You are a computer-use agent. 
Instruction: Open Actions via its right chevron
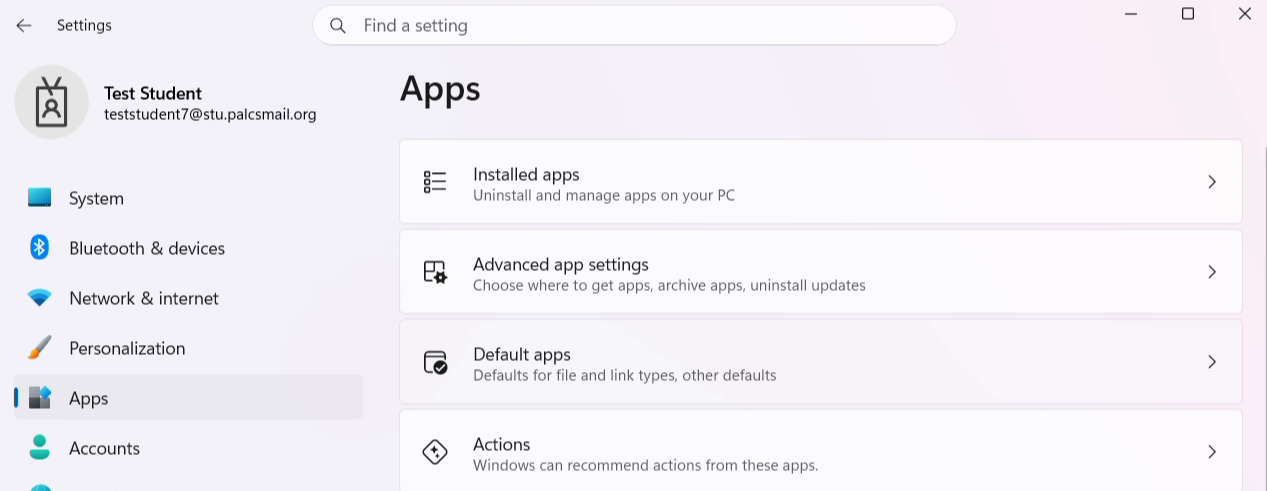click(x=1212, y=452)
